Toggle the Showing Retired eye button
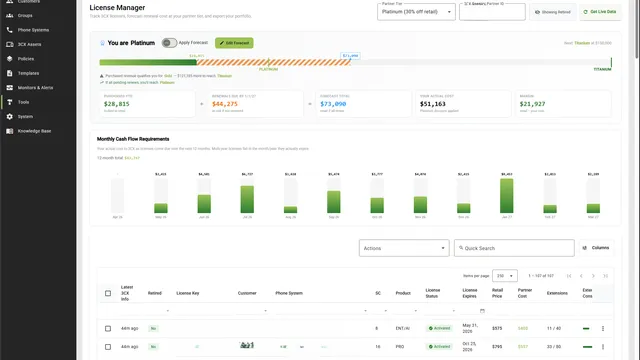 (x=553, y=12)
